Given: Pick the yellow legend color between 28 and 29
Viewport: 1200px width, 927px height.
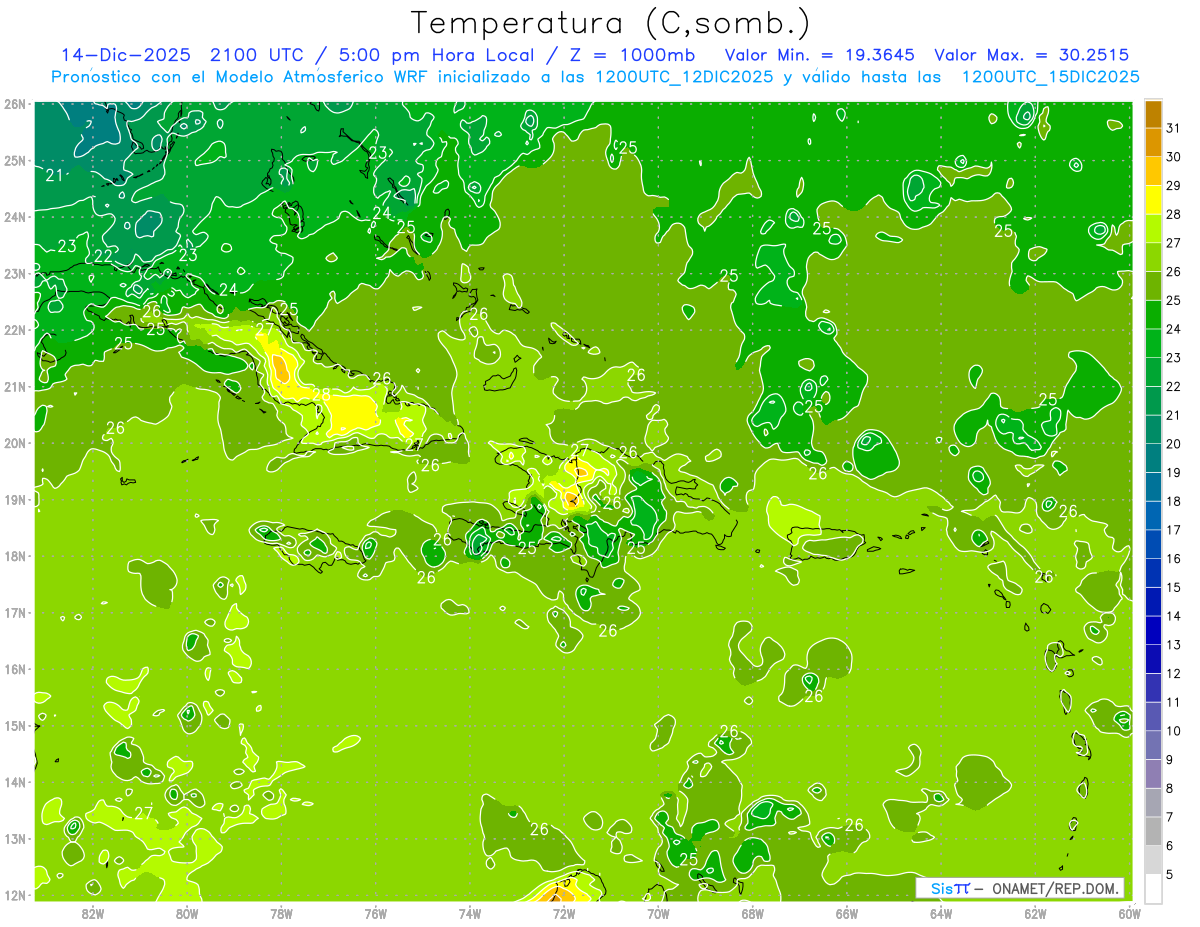Looking at the screenshot, I should coord(1153,200).
